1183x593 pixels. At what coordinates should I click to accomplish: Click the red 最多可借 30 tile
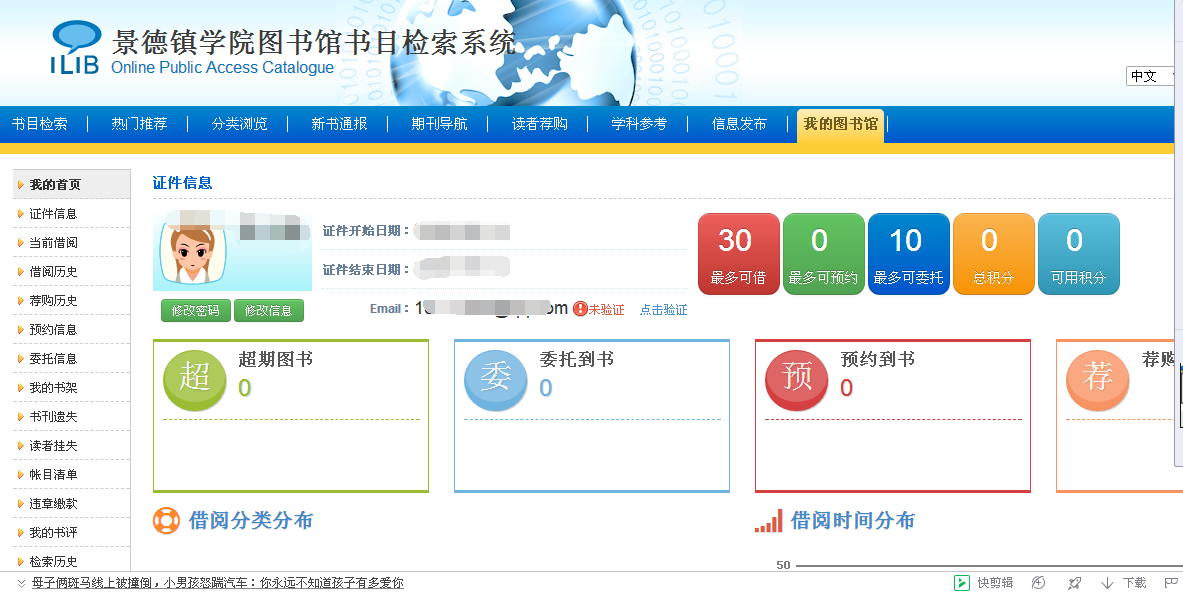click(738, 254)
